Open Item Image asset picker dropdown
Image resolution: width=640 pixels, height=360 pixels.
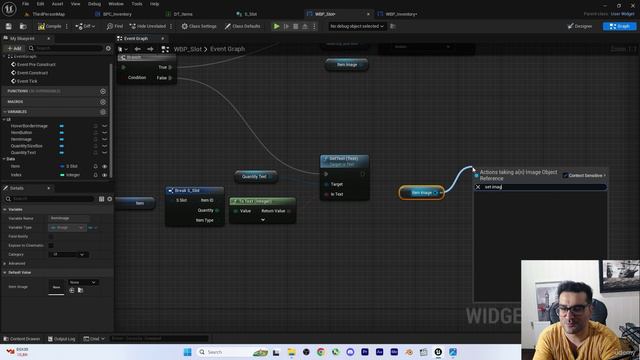(83, 282)
